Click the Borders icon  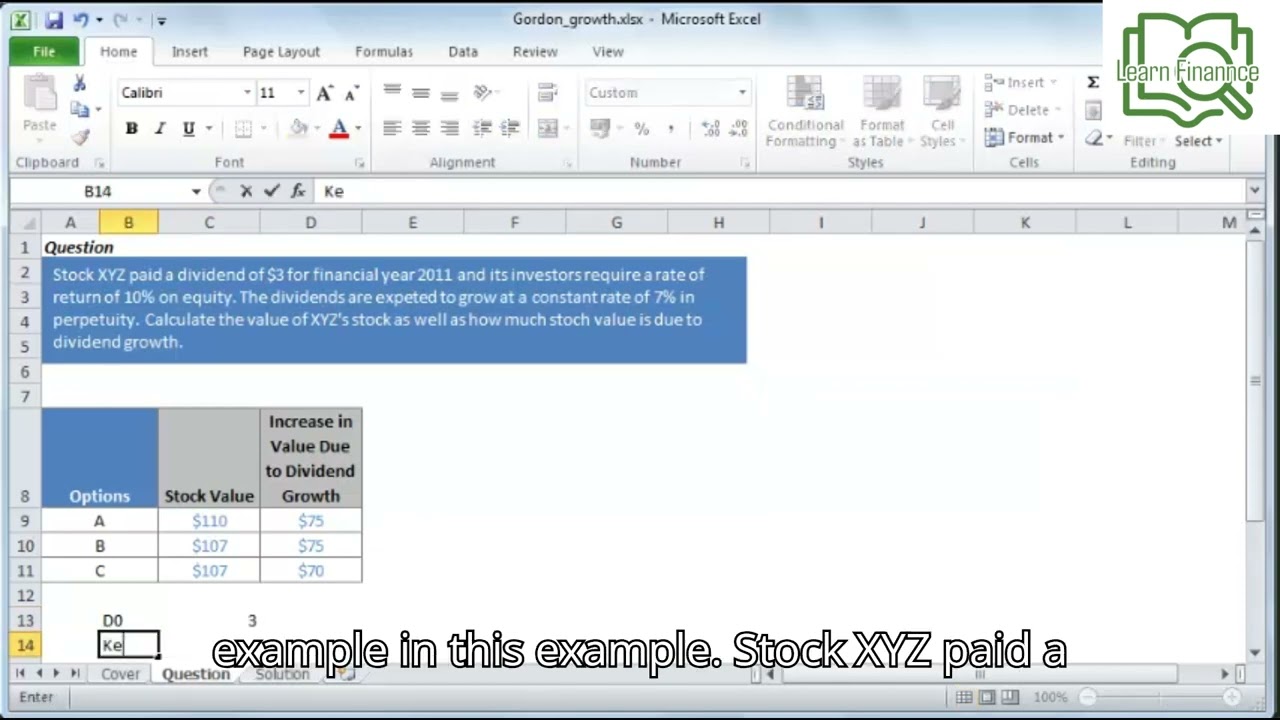[x=243, y=128]
